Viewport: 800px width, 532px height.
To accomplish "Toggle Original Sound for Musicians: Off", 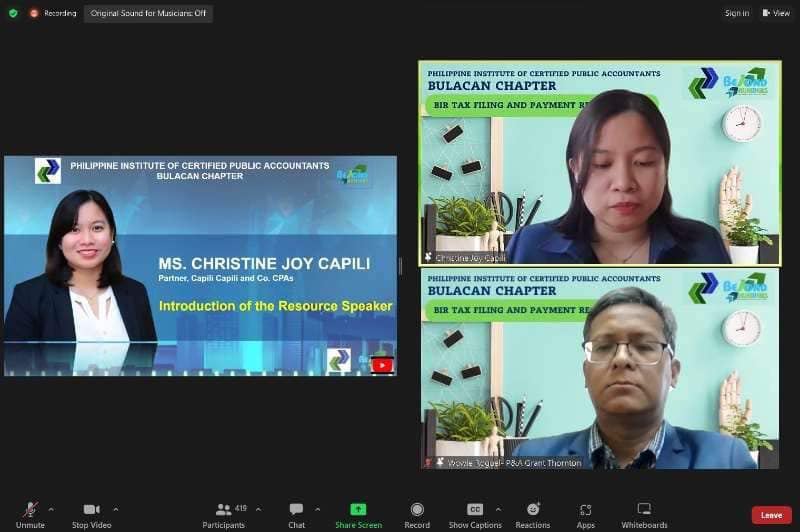I will tap(148, 13).
